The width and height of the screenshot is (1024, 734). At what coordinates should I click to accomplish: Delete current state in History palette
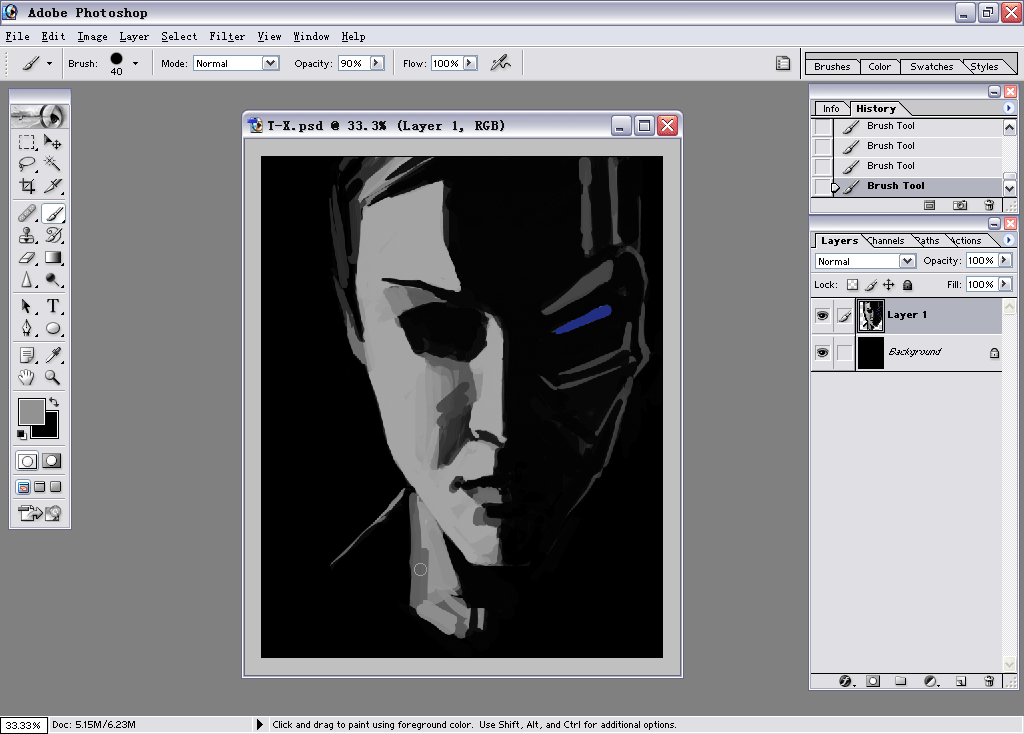tap(989, 205)
